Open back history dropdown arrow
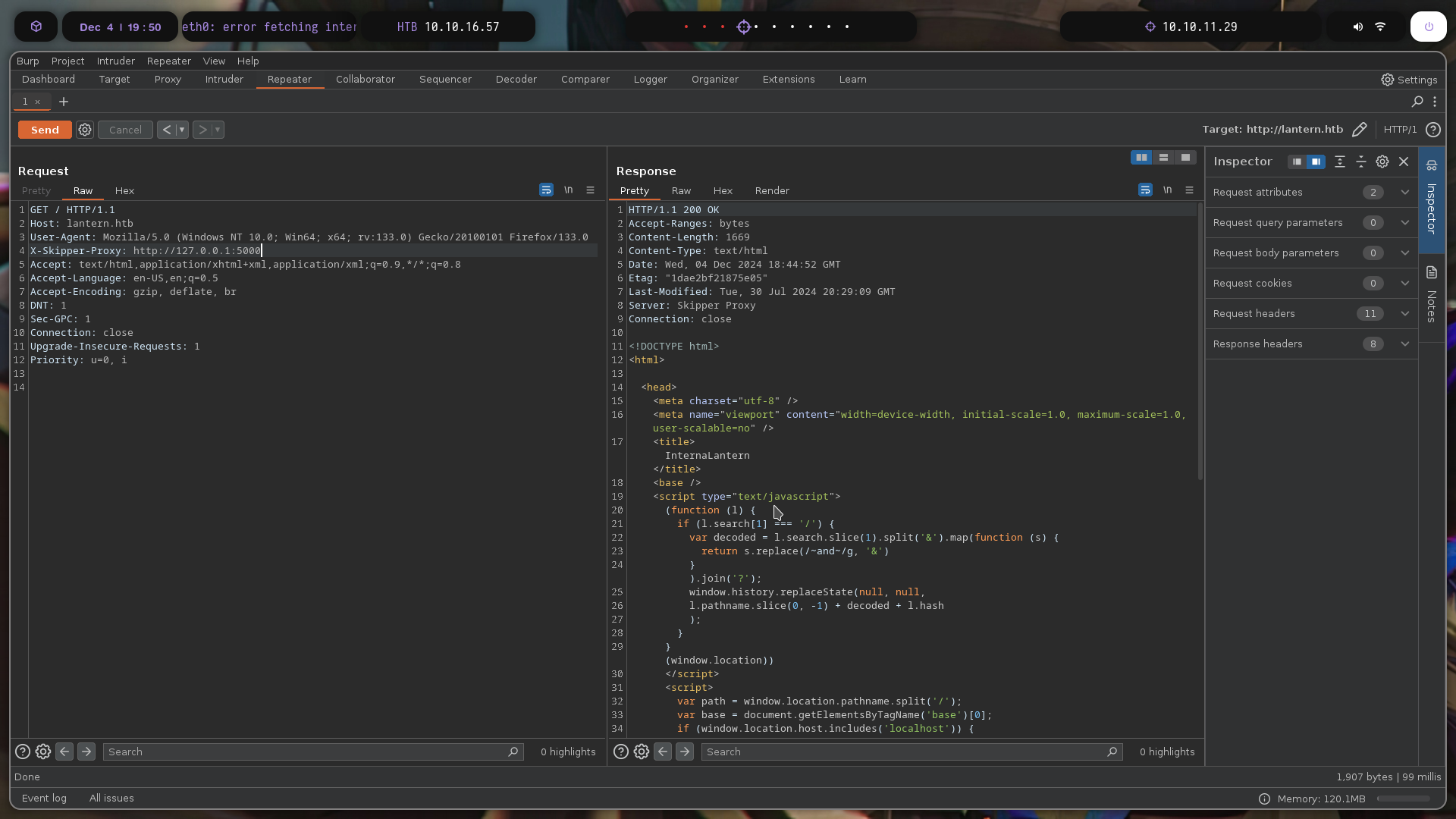The height and width of the screenshot is (819, 1456). [182, 130]
